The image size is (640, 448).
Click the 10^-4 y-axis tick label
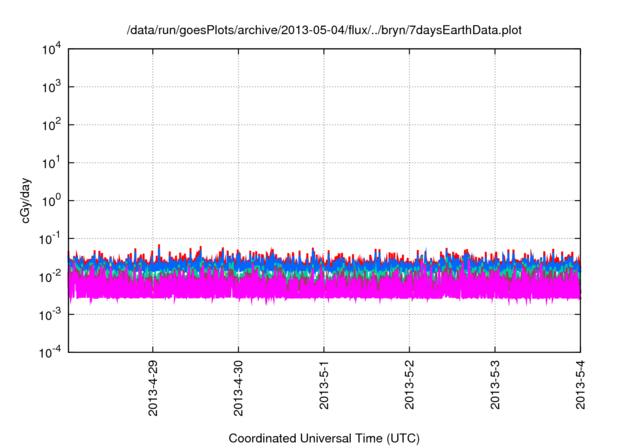pos(50,352)
